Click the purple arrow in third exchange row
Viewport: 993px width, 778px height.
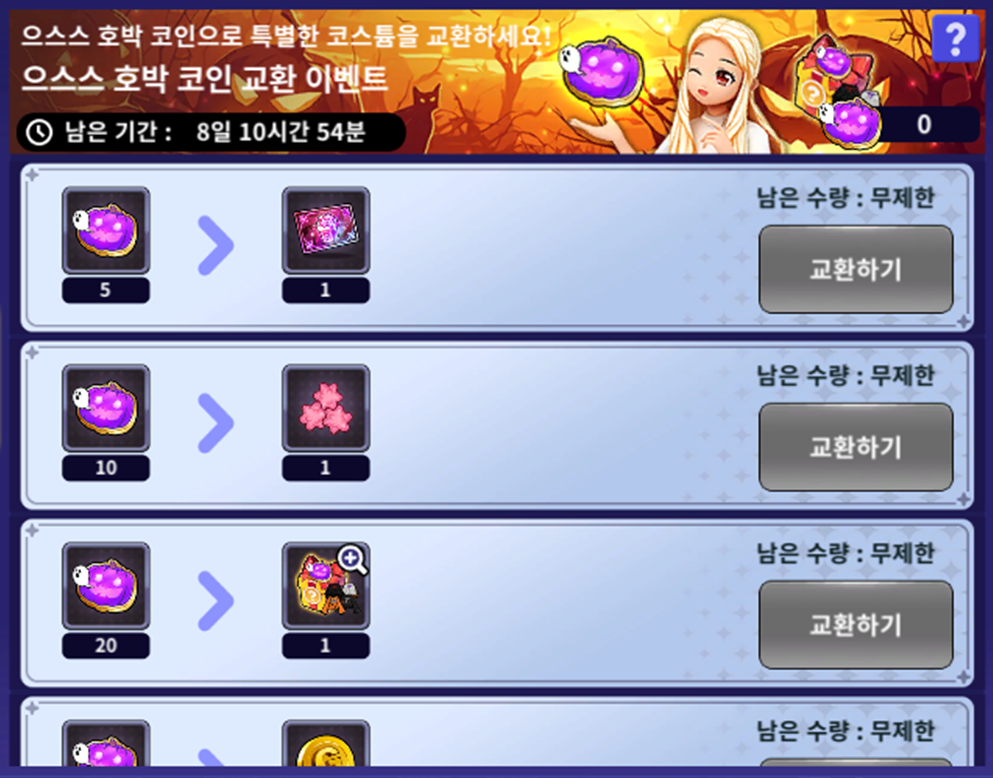216,601
